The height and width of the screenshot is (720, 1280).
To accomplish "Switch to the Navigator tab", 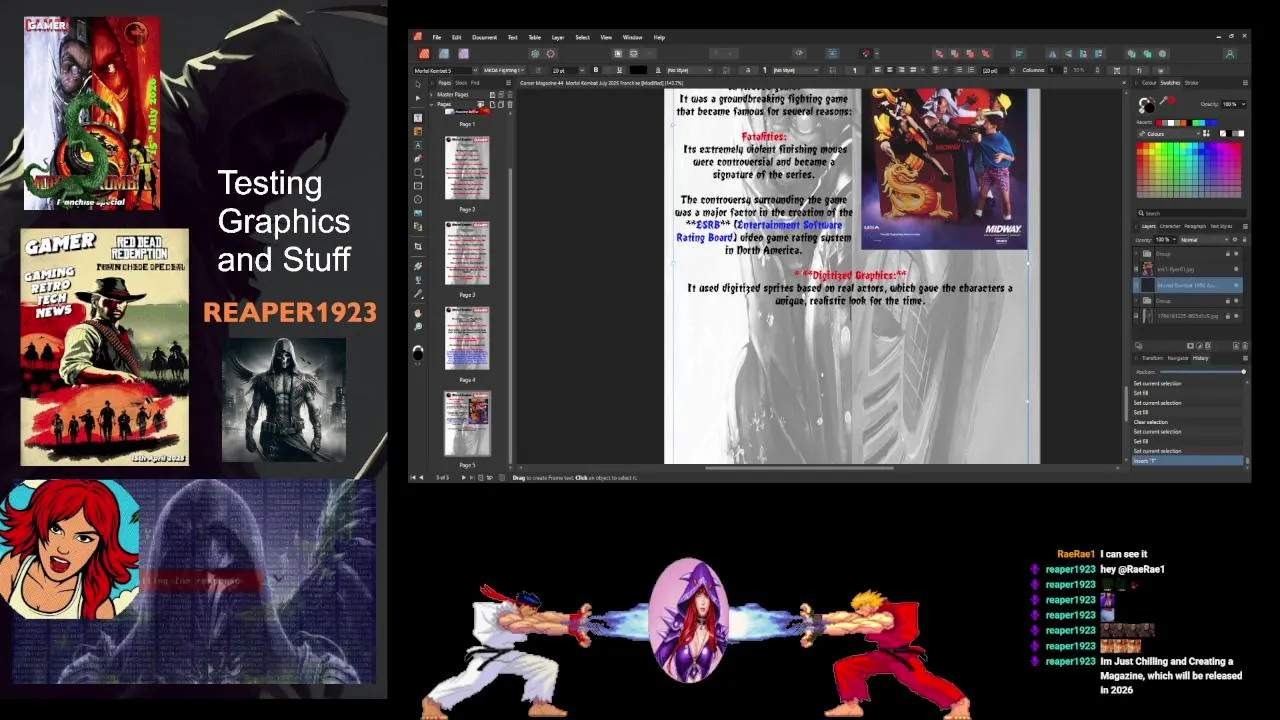I will point(1178,358).
